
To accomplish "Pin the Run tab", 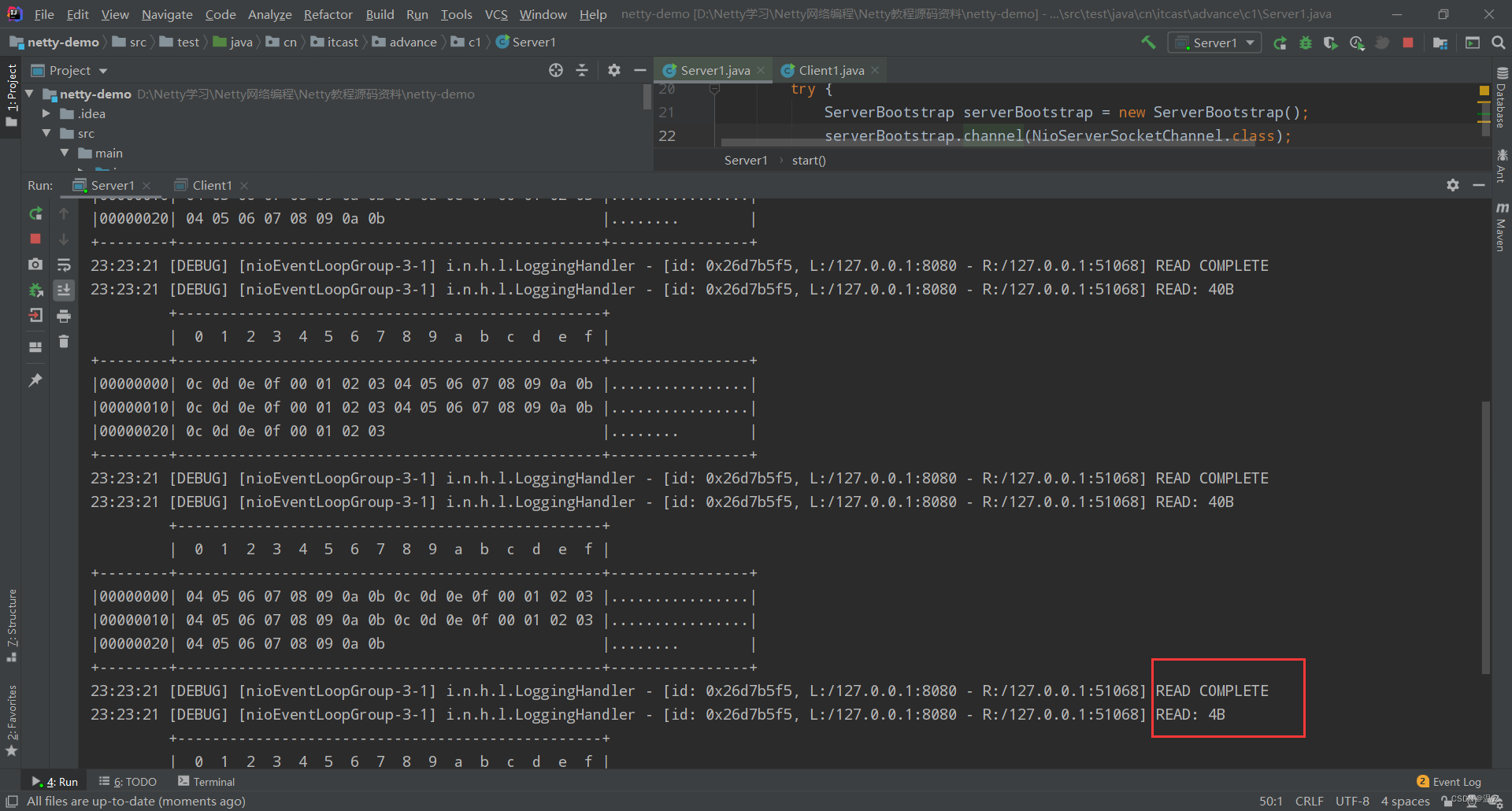I will coord(35,380).
